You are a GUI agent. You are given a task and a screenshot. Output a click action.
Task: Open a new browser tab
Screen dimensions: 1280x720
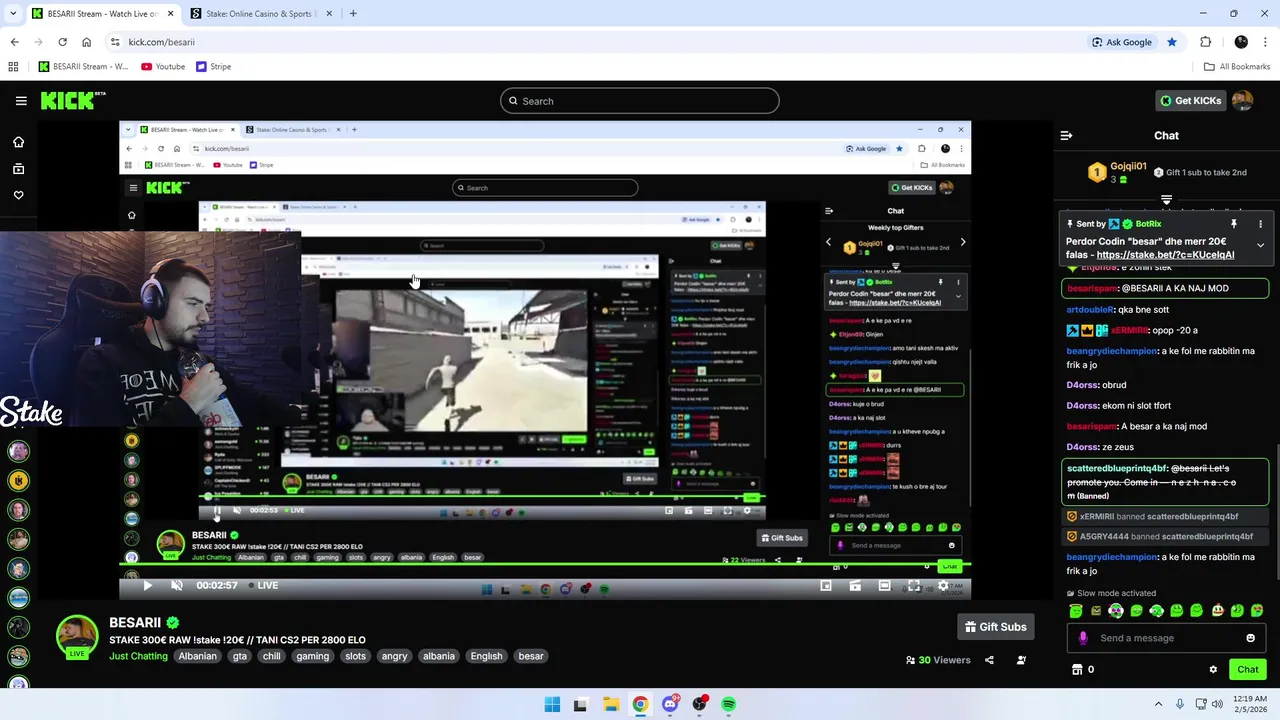(x=353, y=14)
